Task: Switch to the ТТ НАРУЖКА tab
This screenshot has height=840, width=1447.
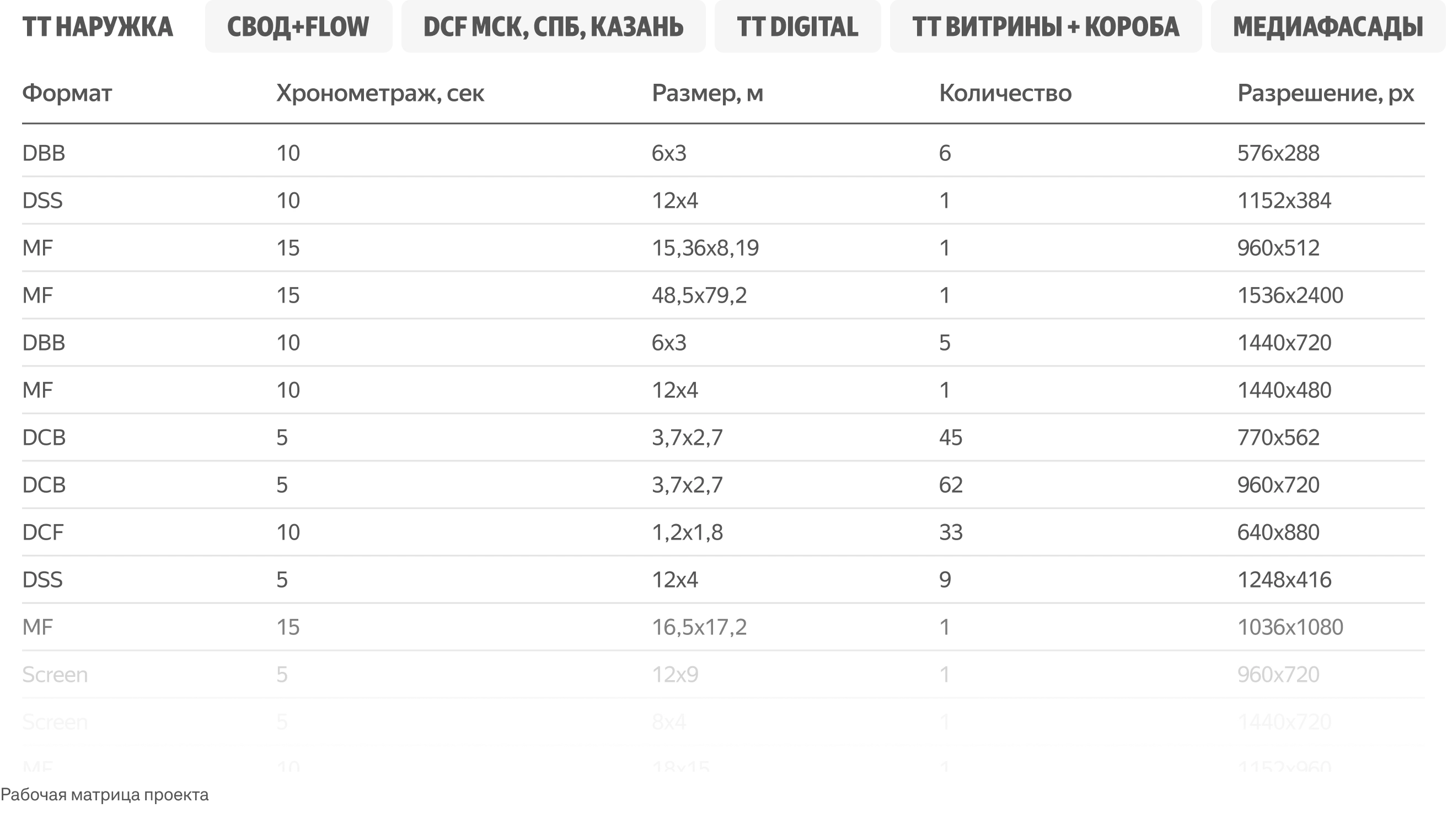Action: click(x=98, y=27)
